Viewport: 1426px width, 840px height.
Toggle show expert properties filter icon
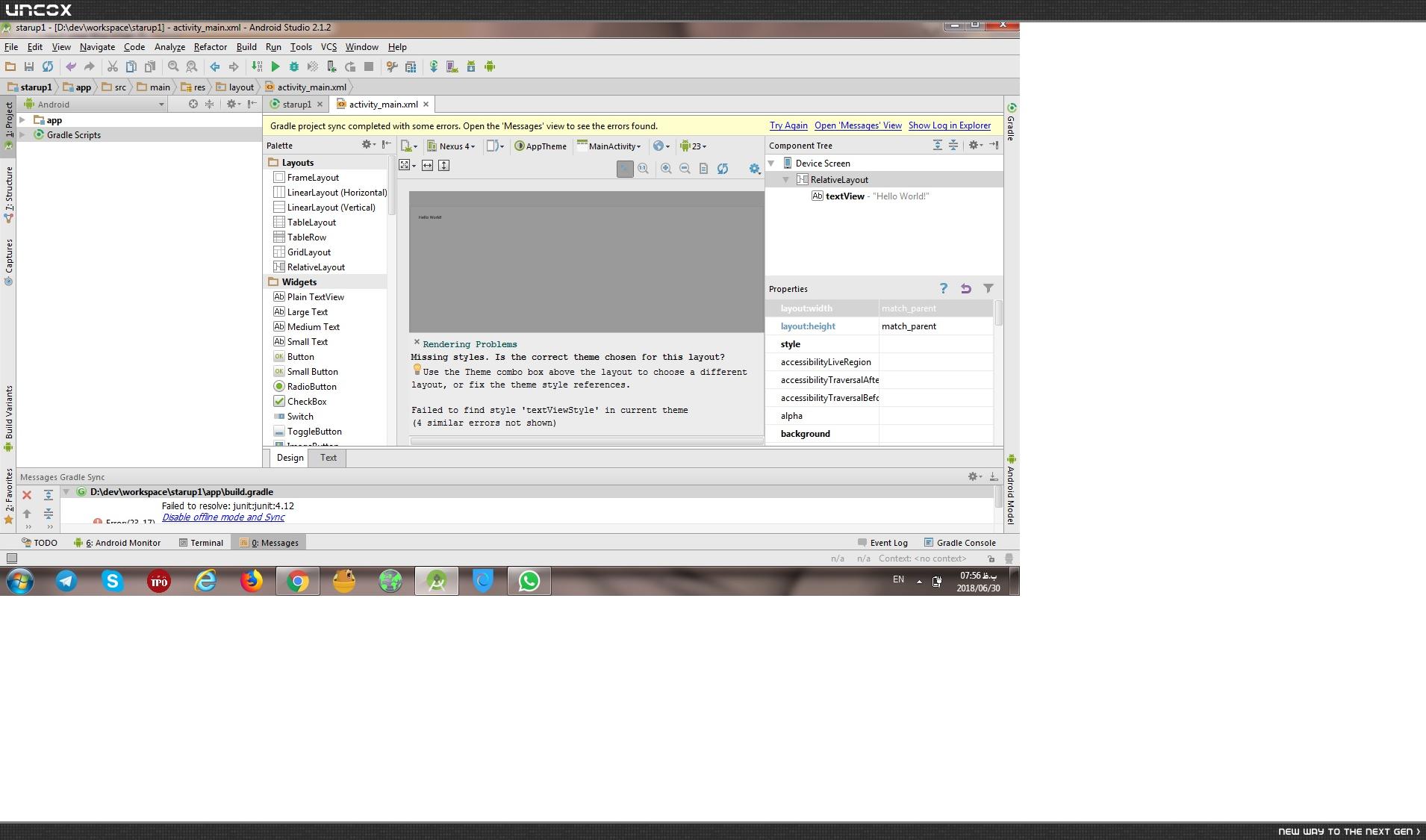(988, 288)
